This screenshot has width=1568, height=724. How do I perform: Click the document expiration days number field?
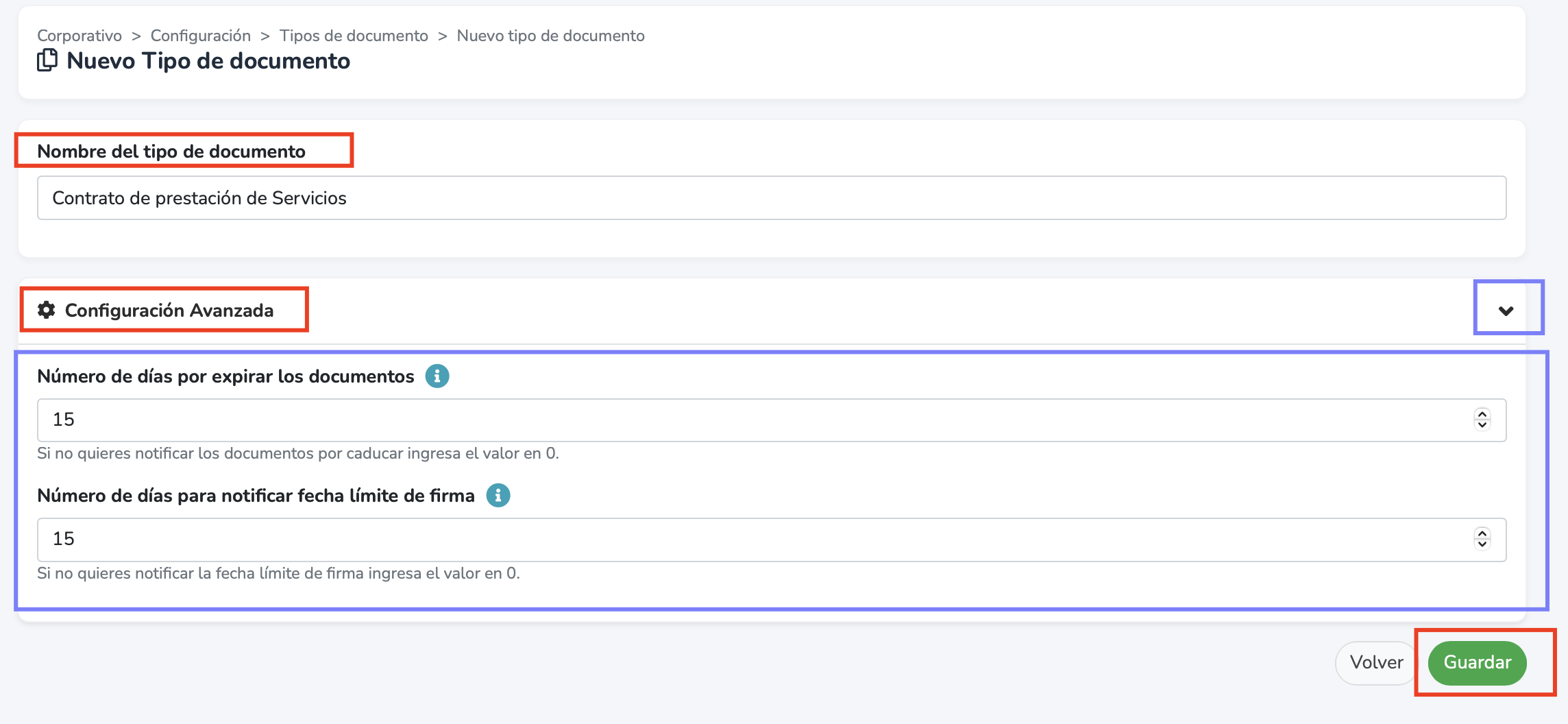tap(754, 420)
